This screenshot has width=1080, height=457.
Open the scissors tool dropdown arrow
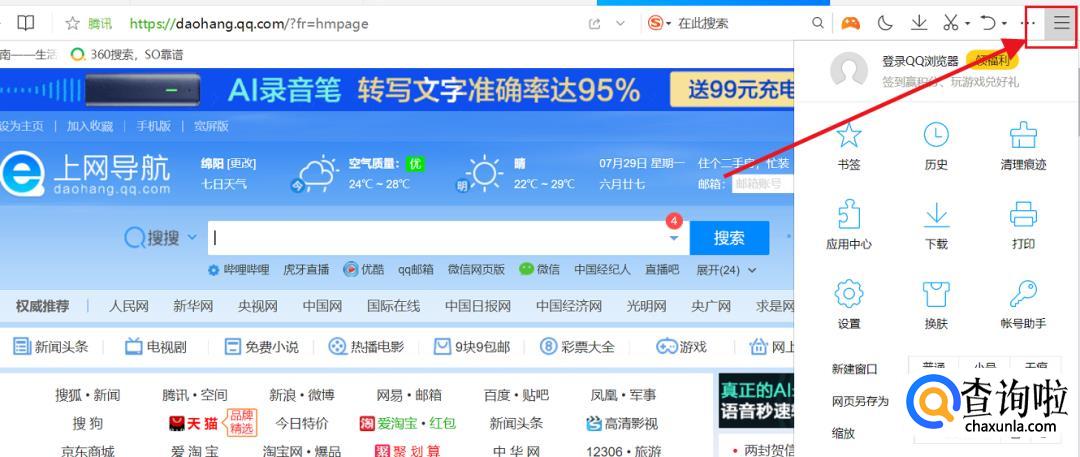[x=968, y=24]
